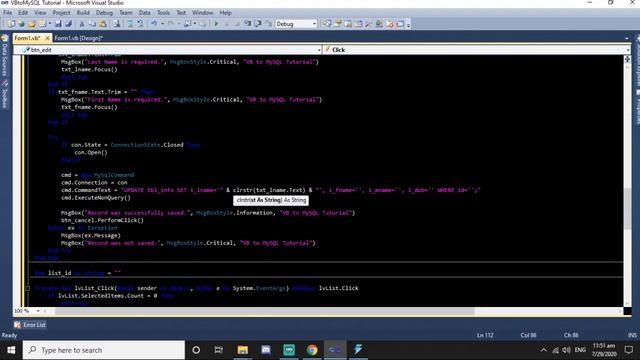Click the editor split handle above scrollbar

point(627,59)
